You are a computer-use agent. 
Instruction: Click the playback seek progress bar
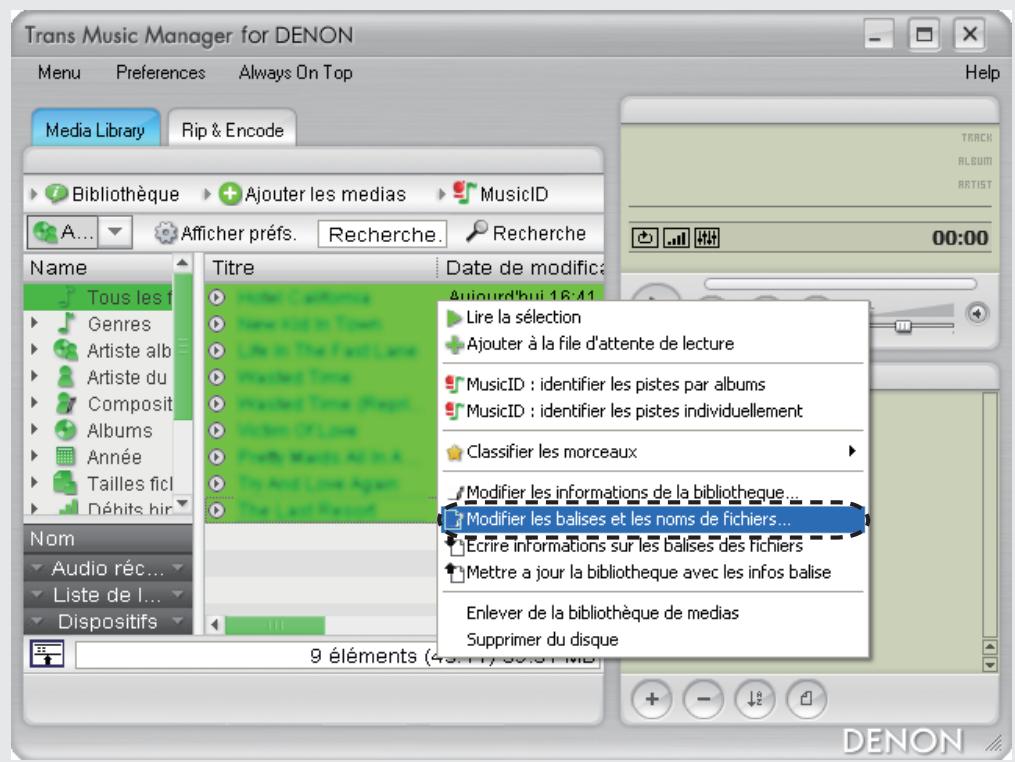coord(840,284)
